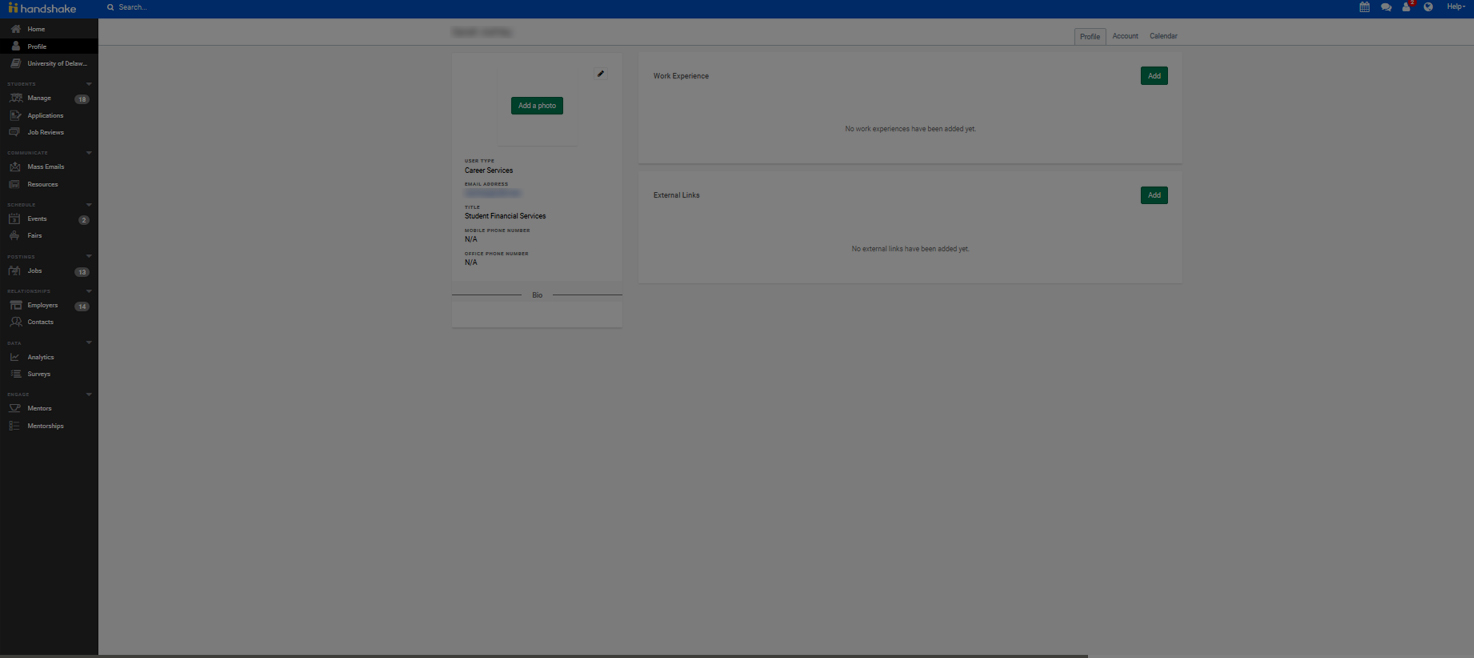Viewport: 1474px width, 658px height.
Task: Open the Job Reviews icon
Action: 15,132
